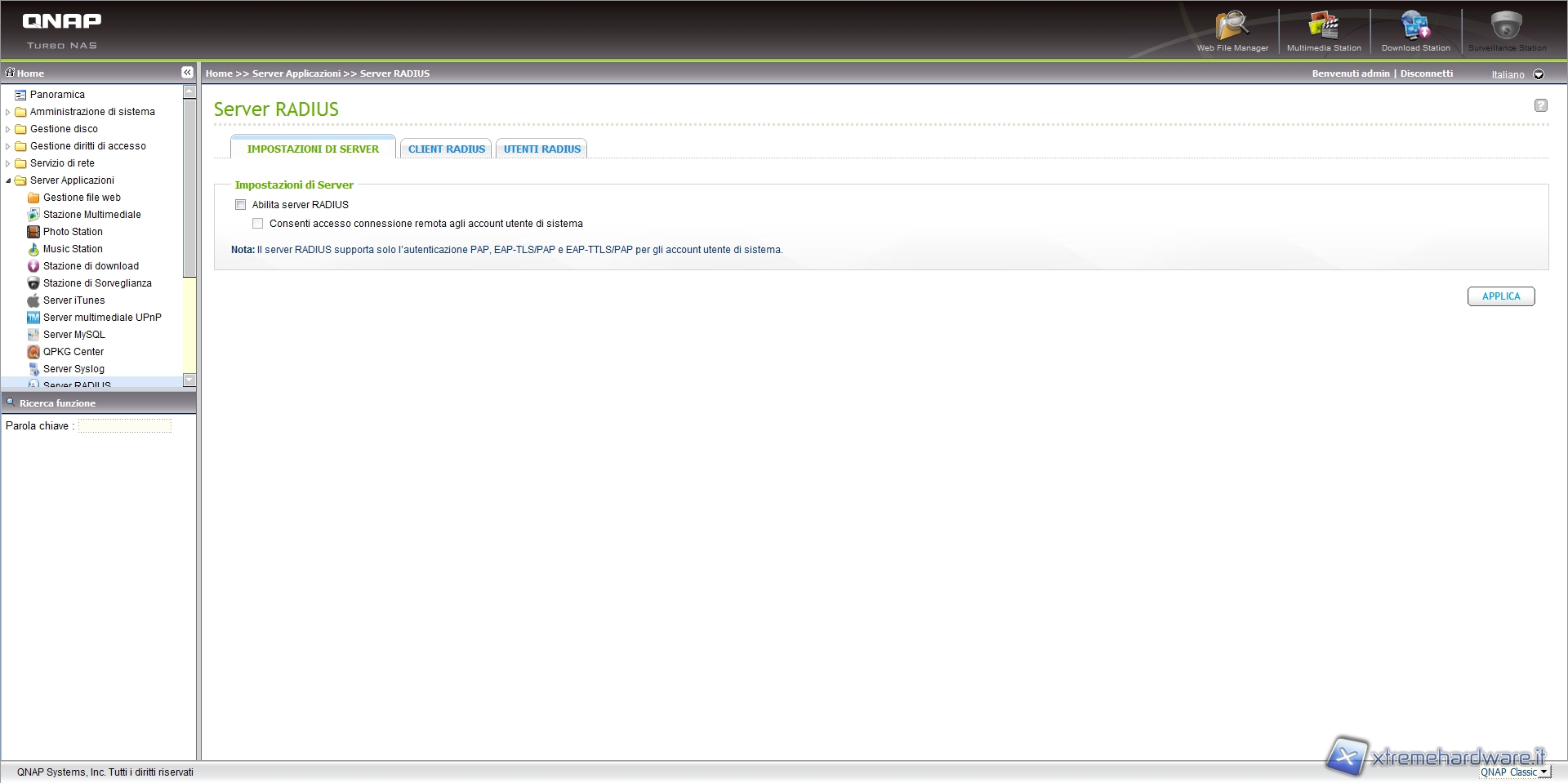The height and width of the screenshot is (783, 1568).
Task: Open QPKG Center from sidebar
Action: tap(73, 352)
